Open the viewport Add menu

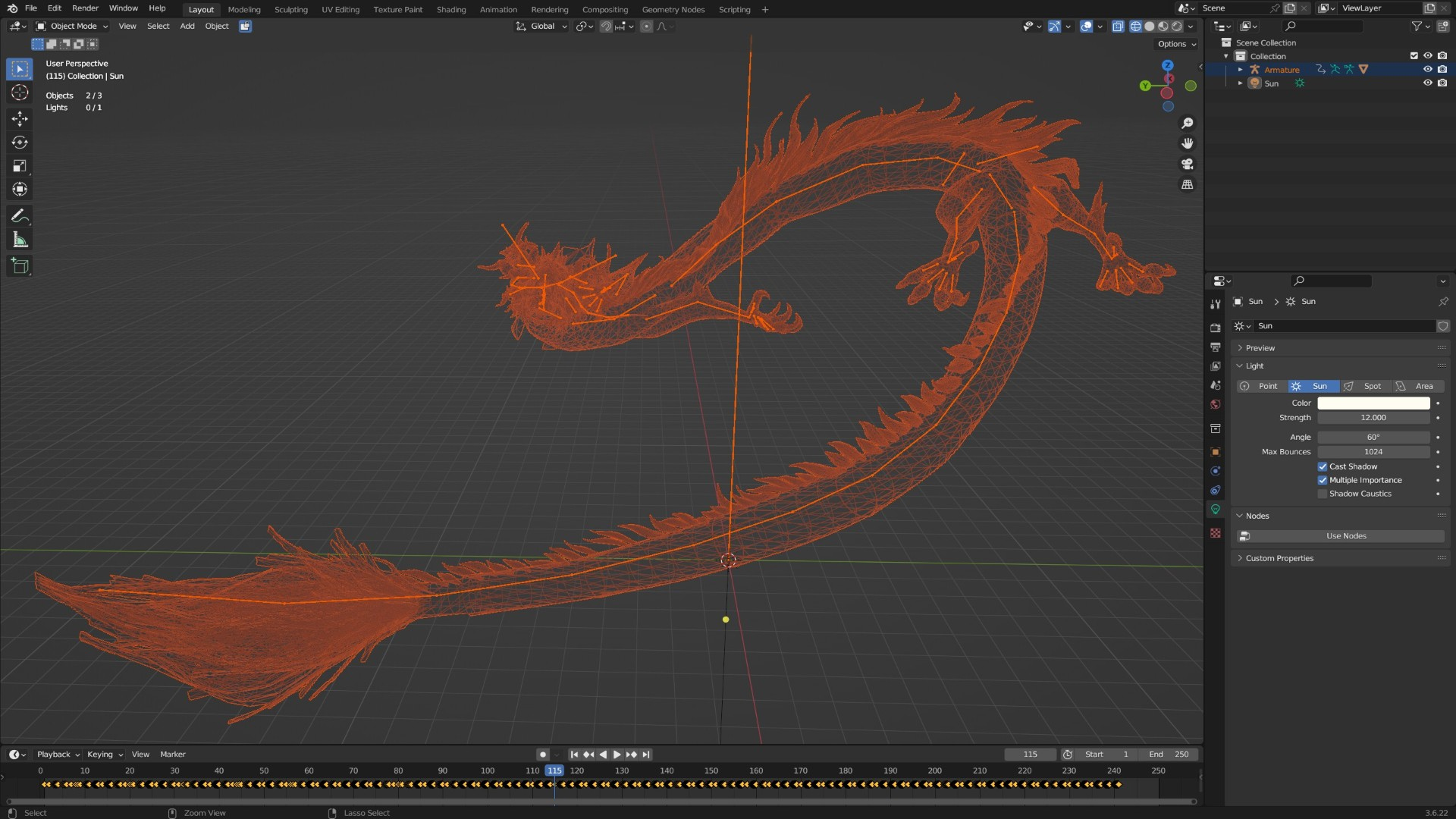[x=187, y=27]
